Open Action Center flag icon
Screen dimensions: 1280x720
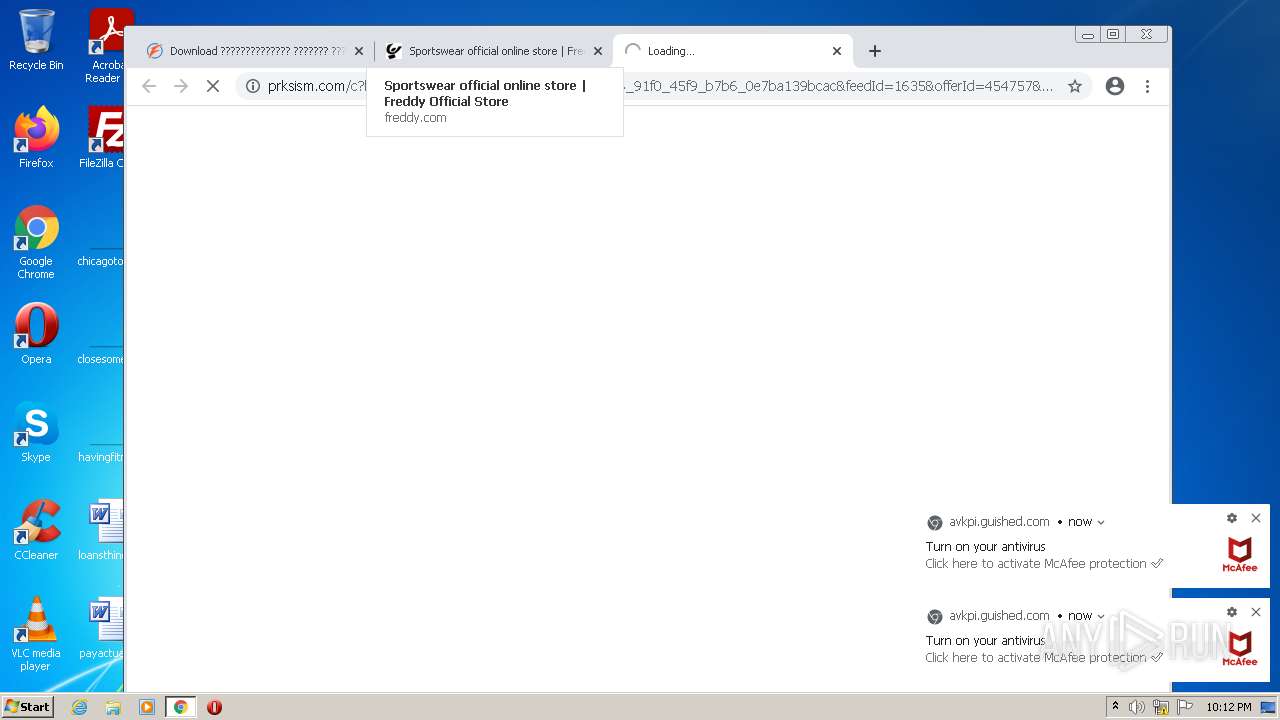click(x=1185, y=707)
